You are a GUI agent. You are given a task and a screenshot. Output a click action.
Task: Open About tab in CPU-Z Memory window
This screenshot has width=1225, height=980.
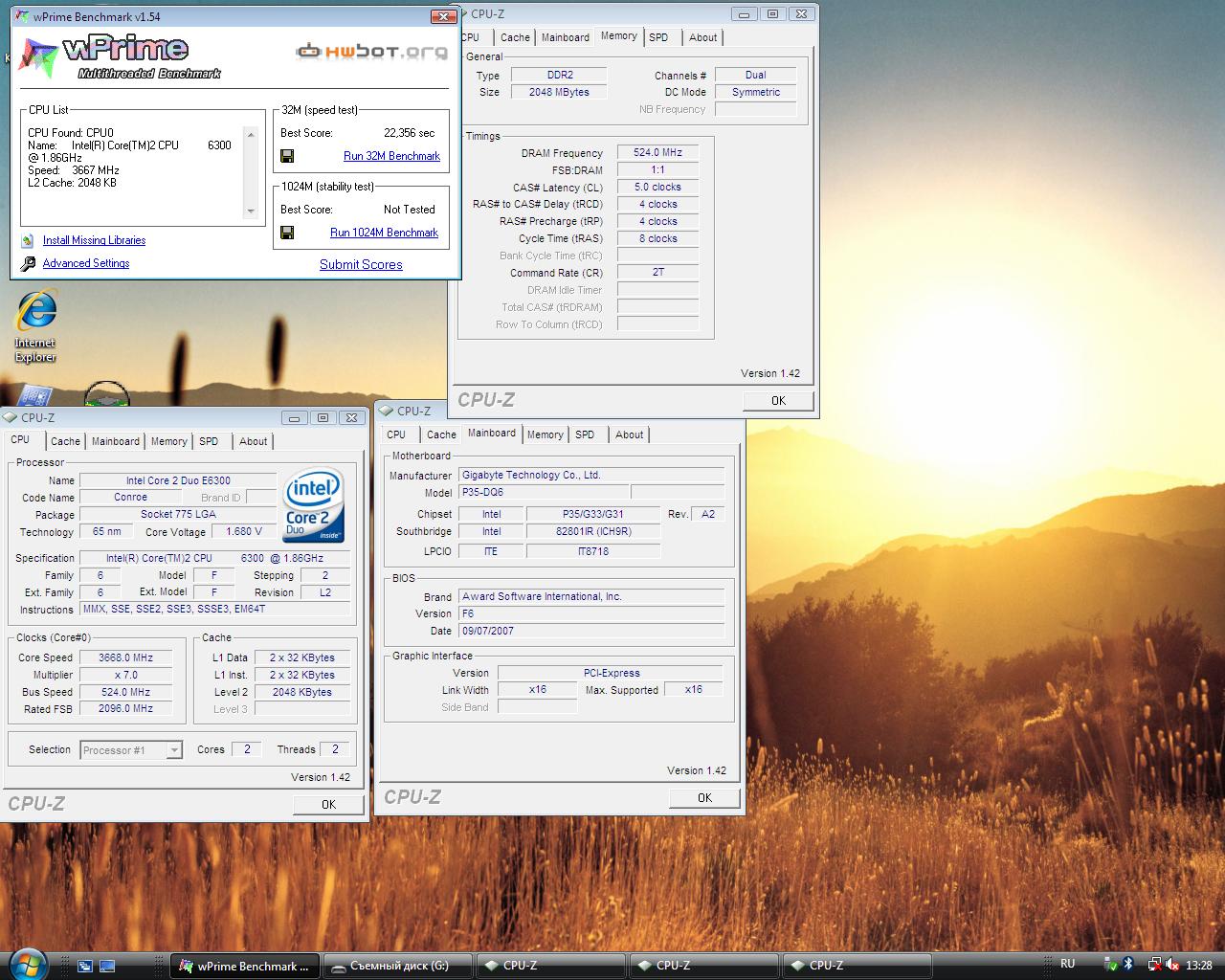[x=702, y=37]
